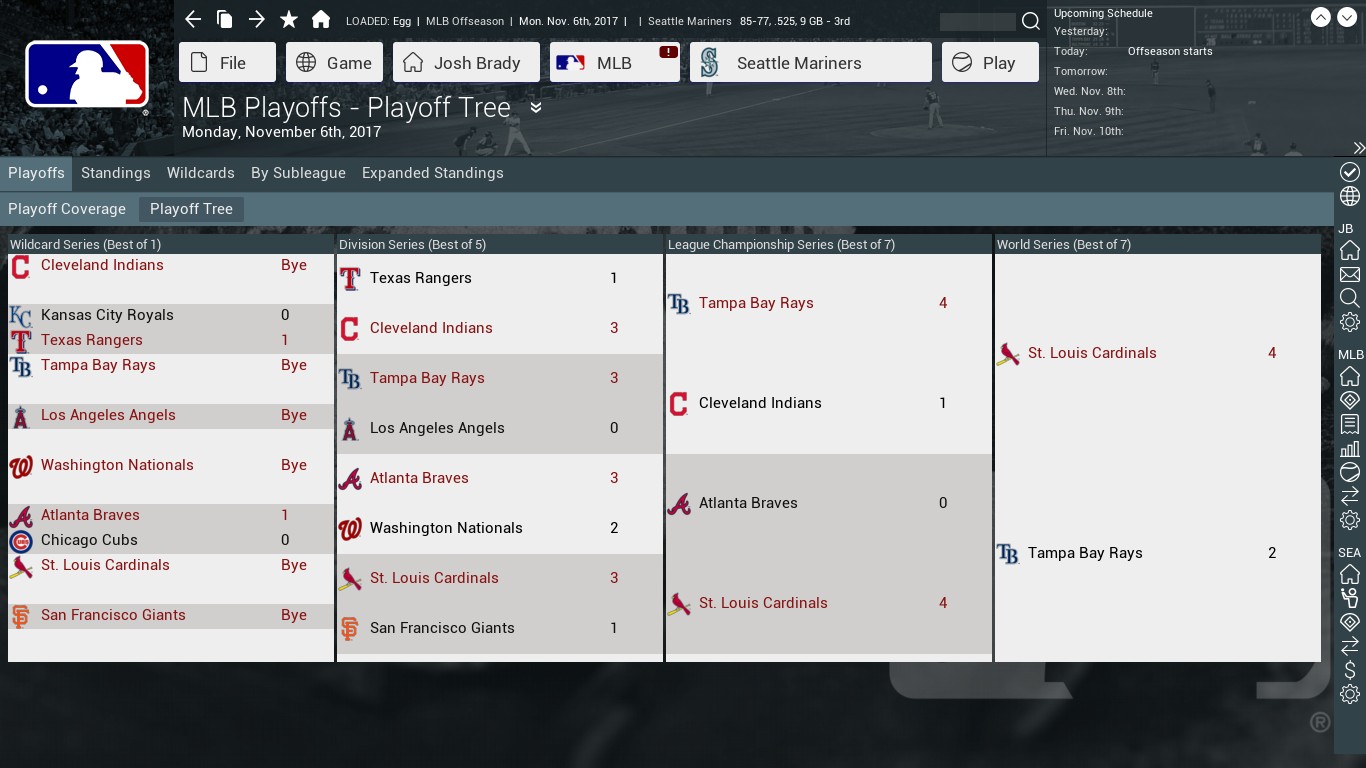The height and width of the screenshot is (768, 1366).
Task: Switch to the Standings tab
Action: click(116, 173)
